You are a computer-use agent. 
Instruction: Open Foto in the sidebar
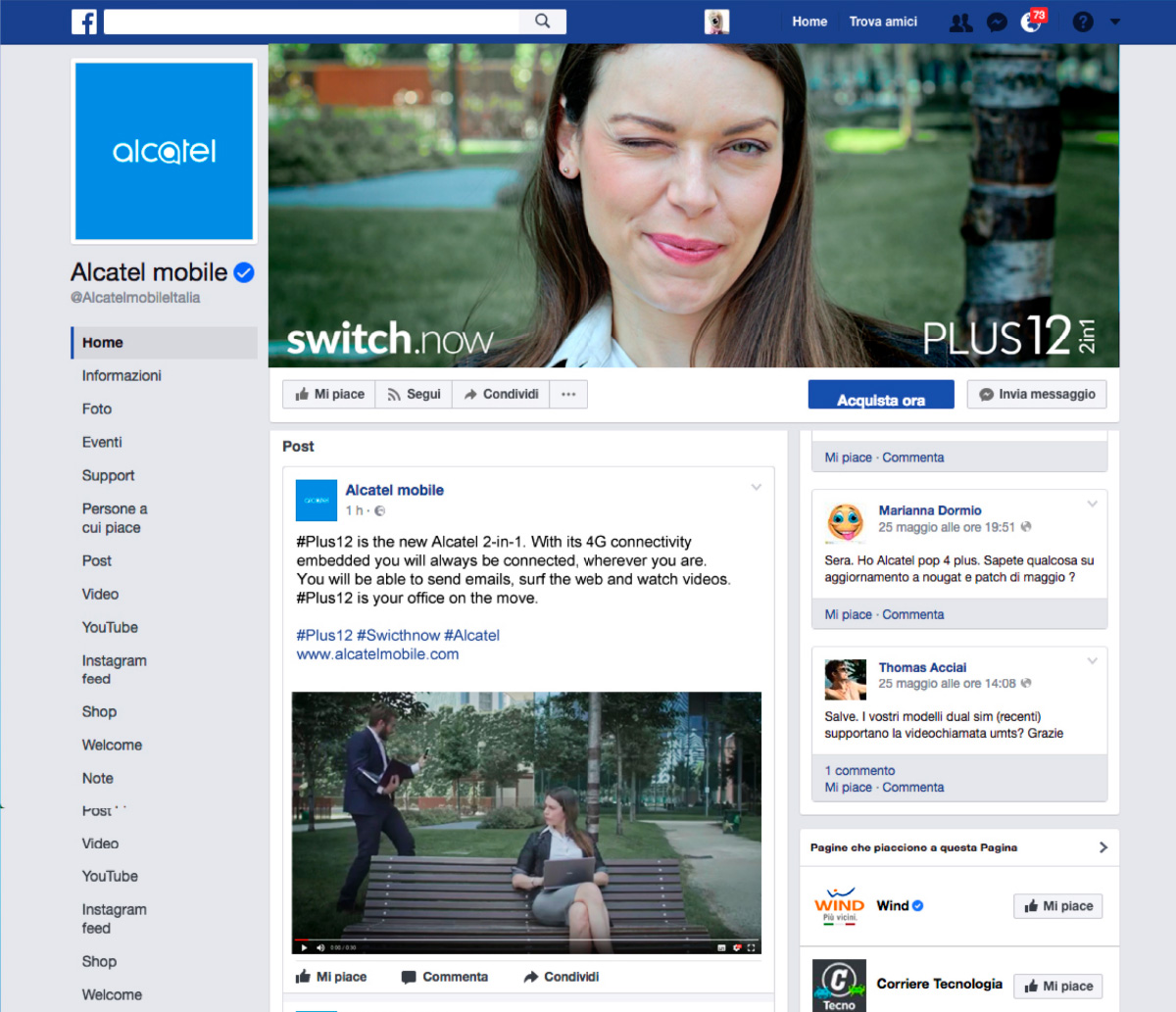(x=97, y=410)
